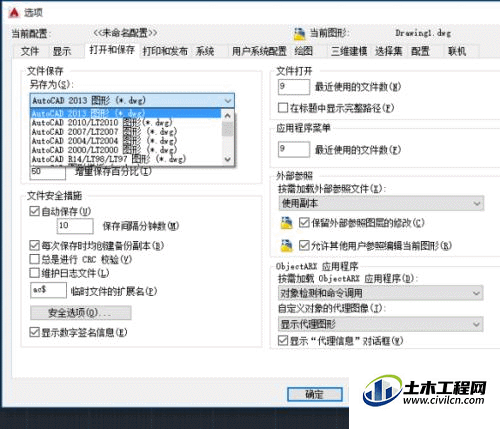
Task: Click the 确定 button
Action: click(315, 394)
